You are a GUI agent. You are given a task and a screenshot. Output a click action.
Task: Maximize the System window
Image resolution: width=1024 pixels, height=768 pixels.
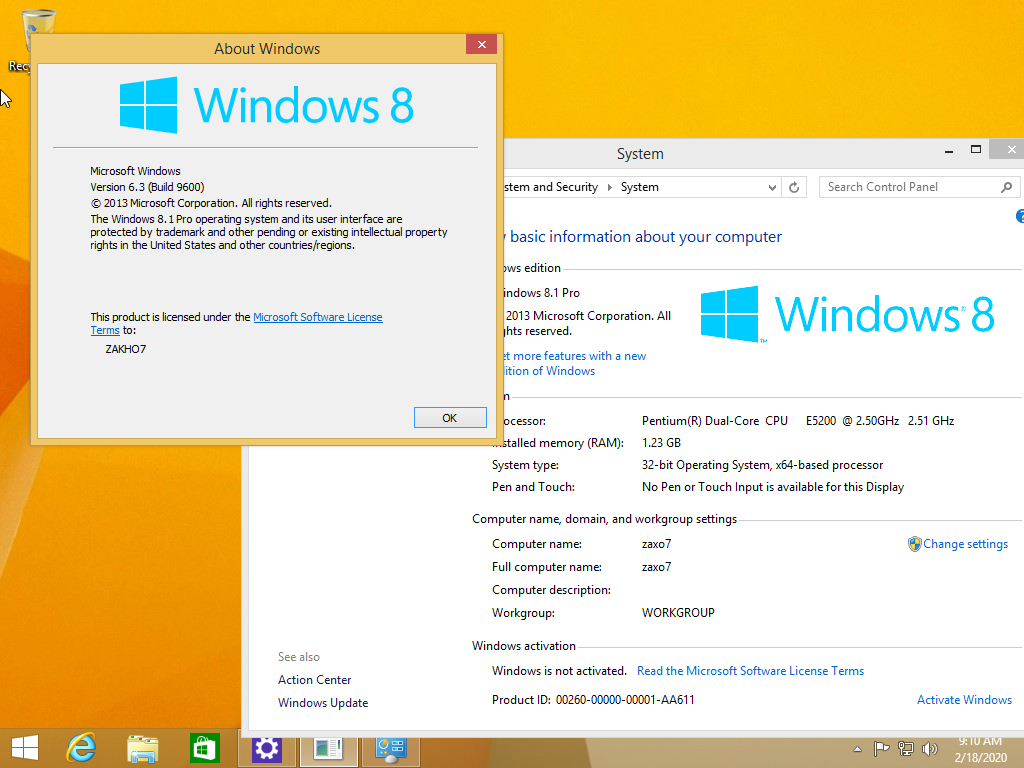click(976, 150)
